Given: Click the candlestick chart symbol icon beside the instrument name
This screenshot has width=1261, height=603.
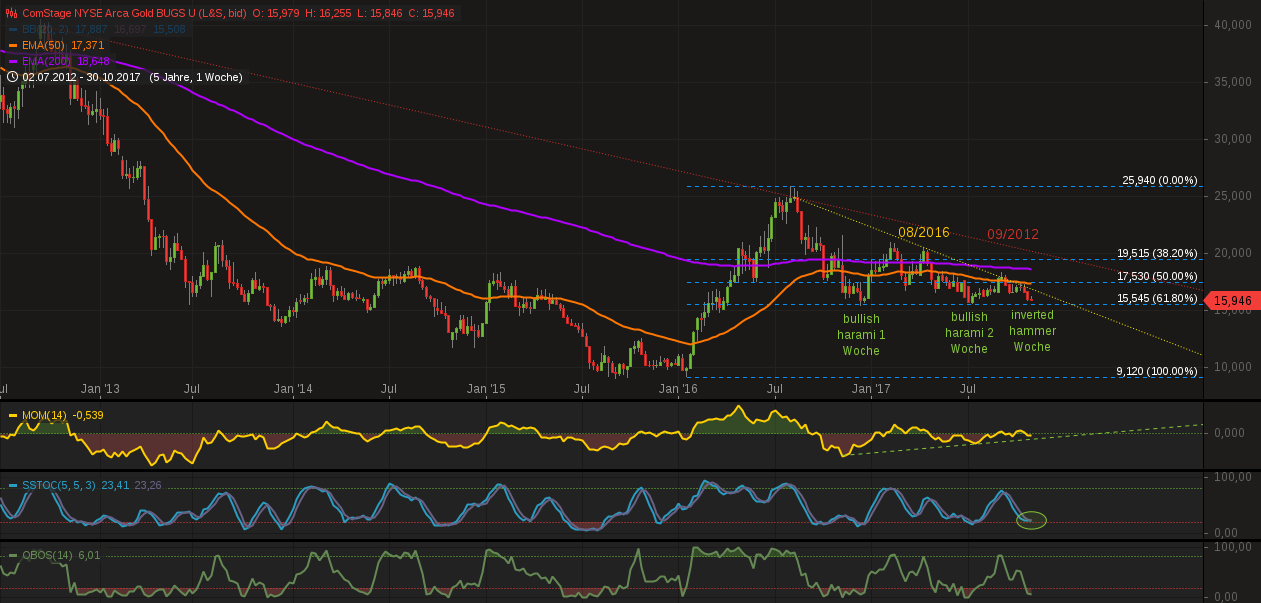Looking at the screenshot, I should [10, 13].
